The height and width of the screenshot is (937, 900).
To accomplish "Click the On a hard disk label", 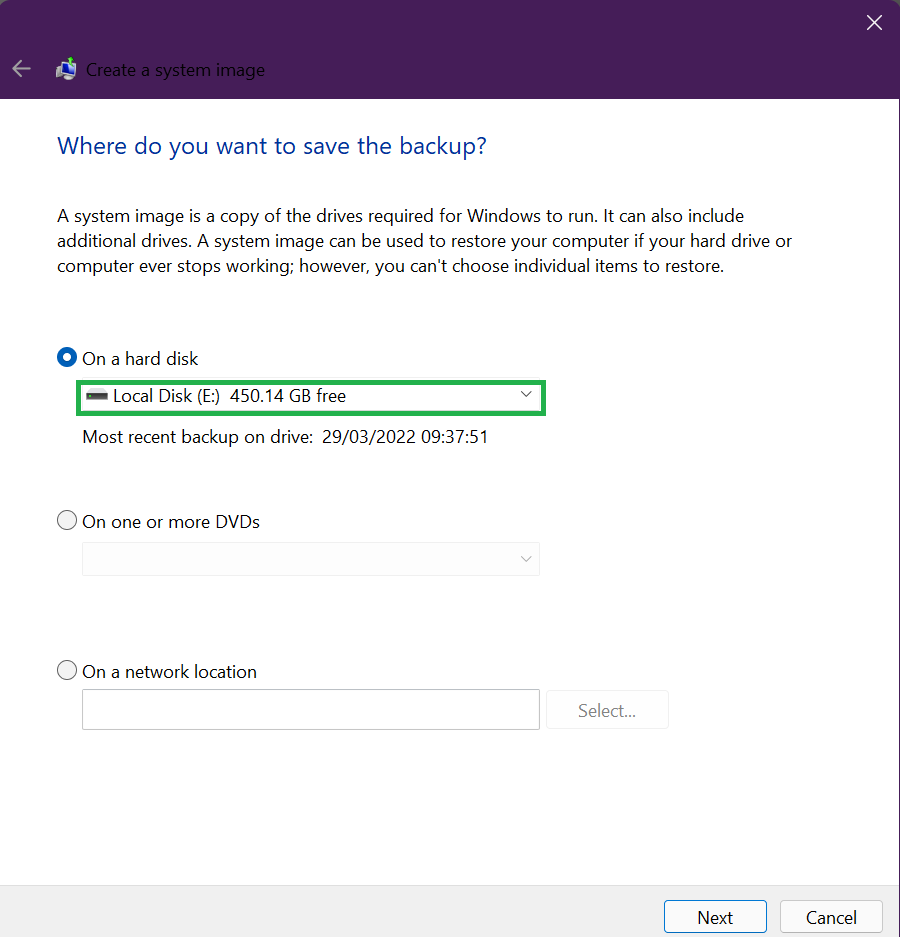I will (x=141, y=358).
